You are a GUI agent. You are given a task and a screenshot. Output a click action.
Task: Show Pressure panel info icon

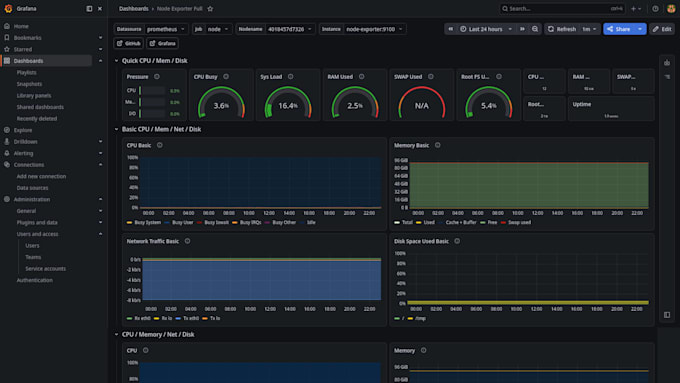[x=157, y=77]
